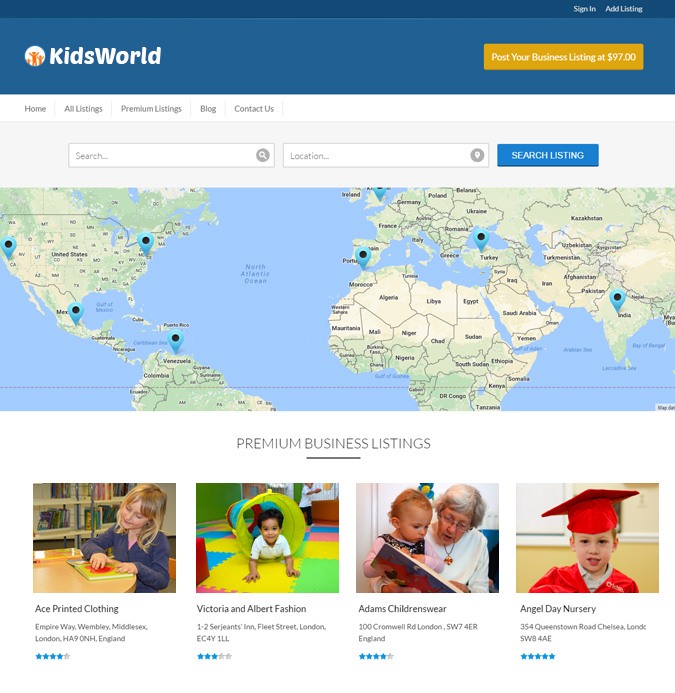The height and width of the screenshot is (693, 675).
Task: Click the 354 Queenstown Road Chelsea address
Action: coord(583,632)
